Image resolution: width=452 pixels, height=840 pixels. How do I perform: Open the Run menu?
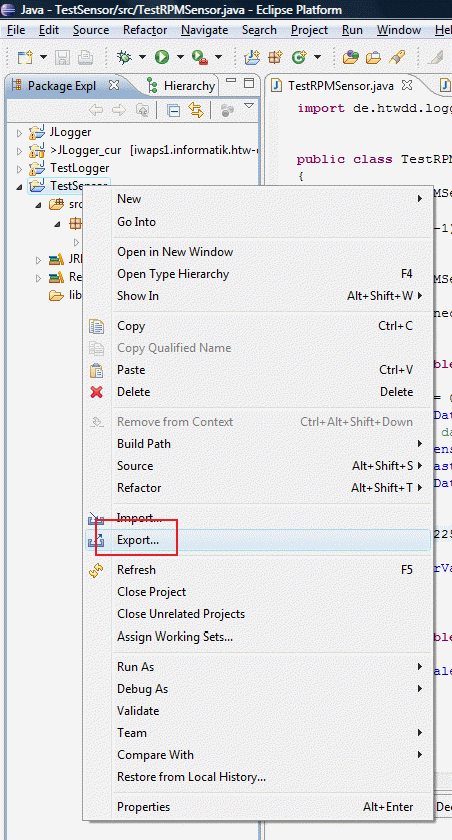click(352, 31)
